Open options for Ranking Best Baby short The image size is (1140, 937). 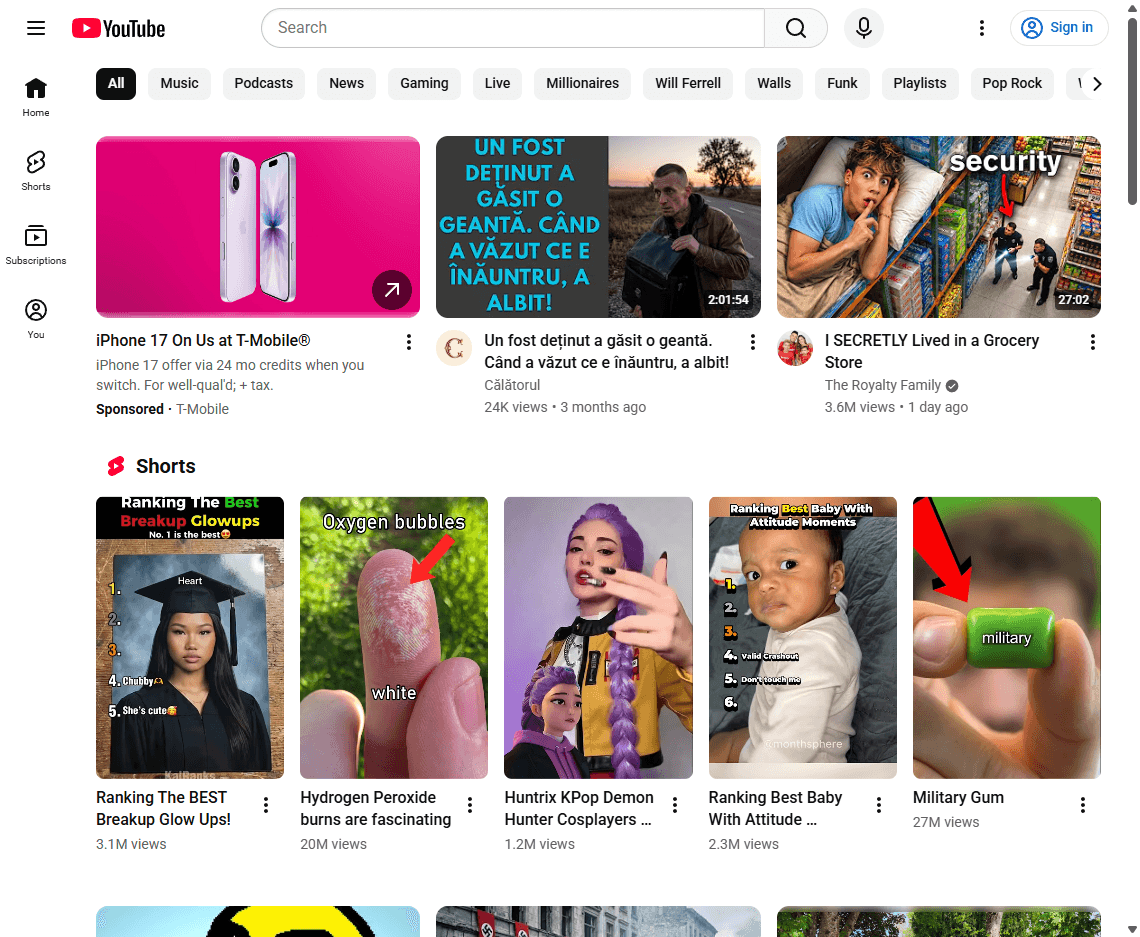tap(879, 805)
